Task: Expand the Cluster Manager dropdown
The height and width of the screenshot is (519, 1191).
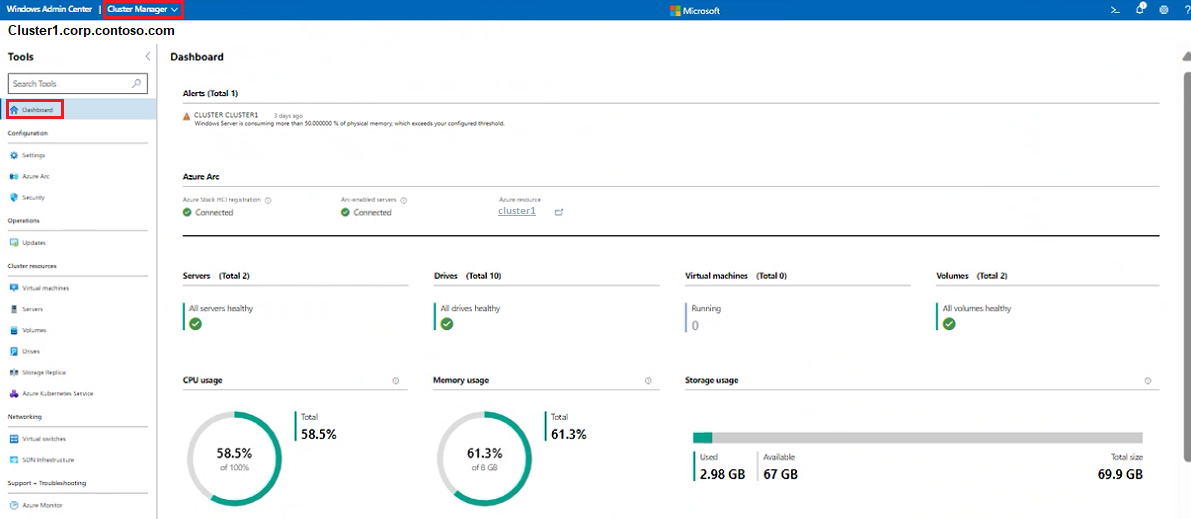Action: pyautogui.click(x=143, y=10)
